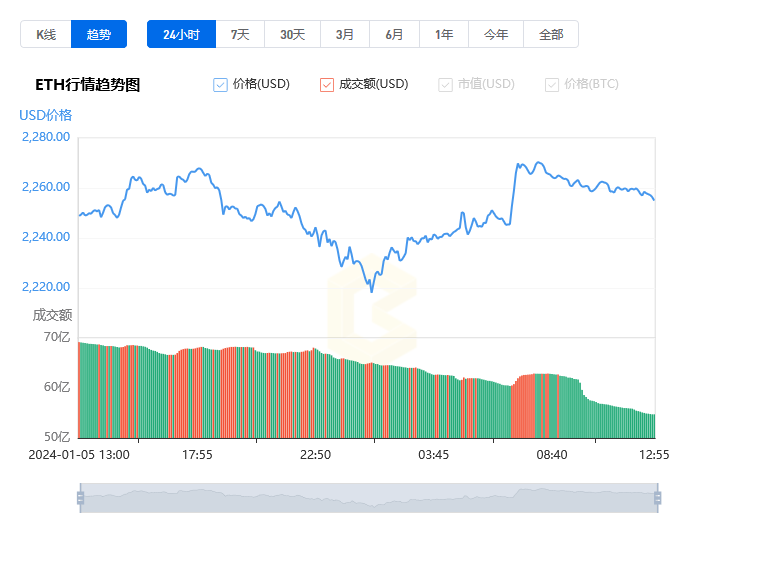780x563 pixels.
Task: Click the 03:45 time label
Action: click(433, 455)
